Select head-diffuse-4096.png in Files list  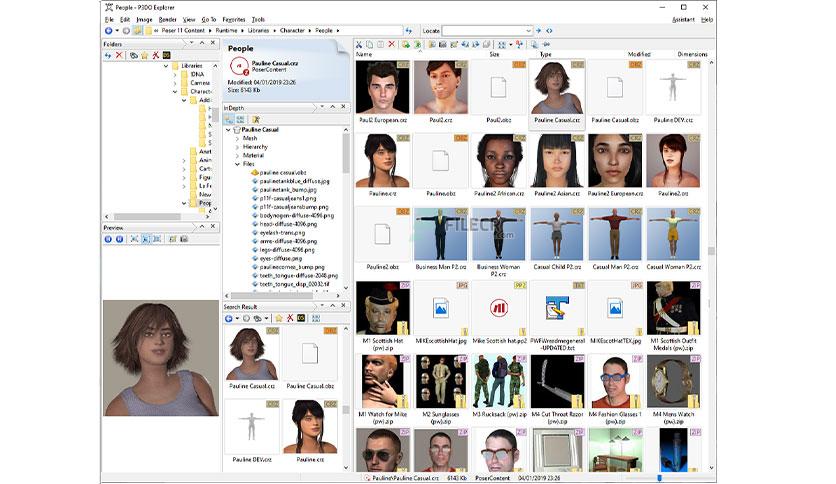(288, 224)
